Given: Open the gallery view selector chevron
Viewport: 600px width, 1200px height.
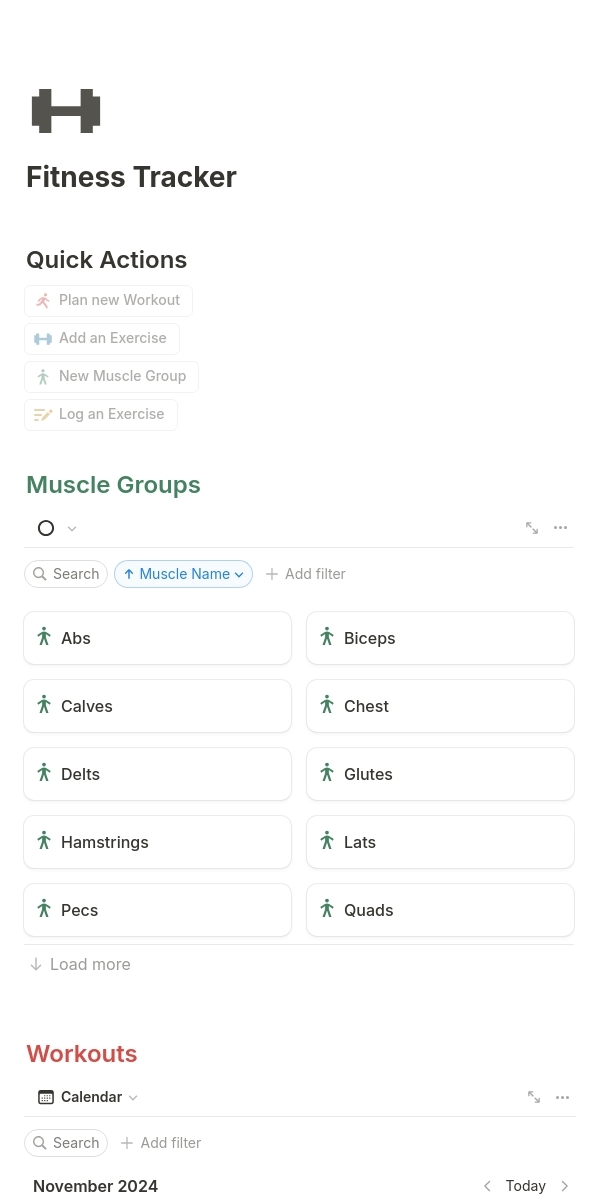Looking at the screenshot, I should click(70, 528).
